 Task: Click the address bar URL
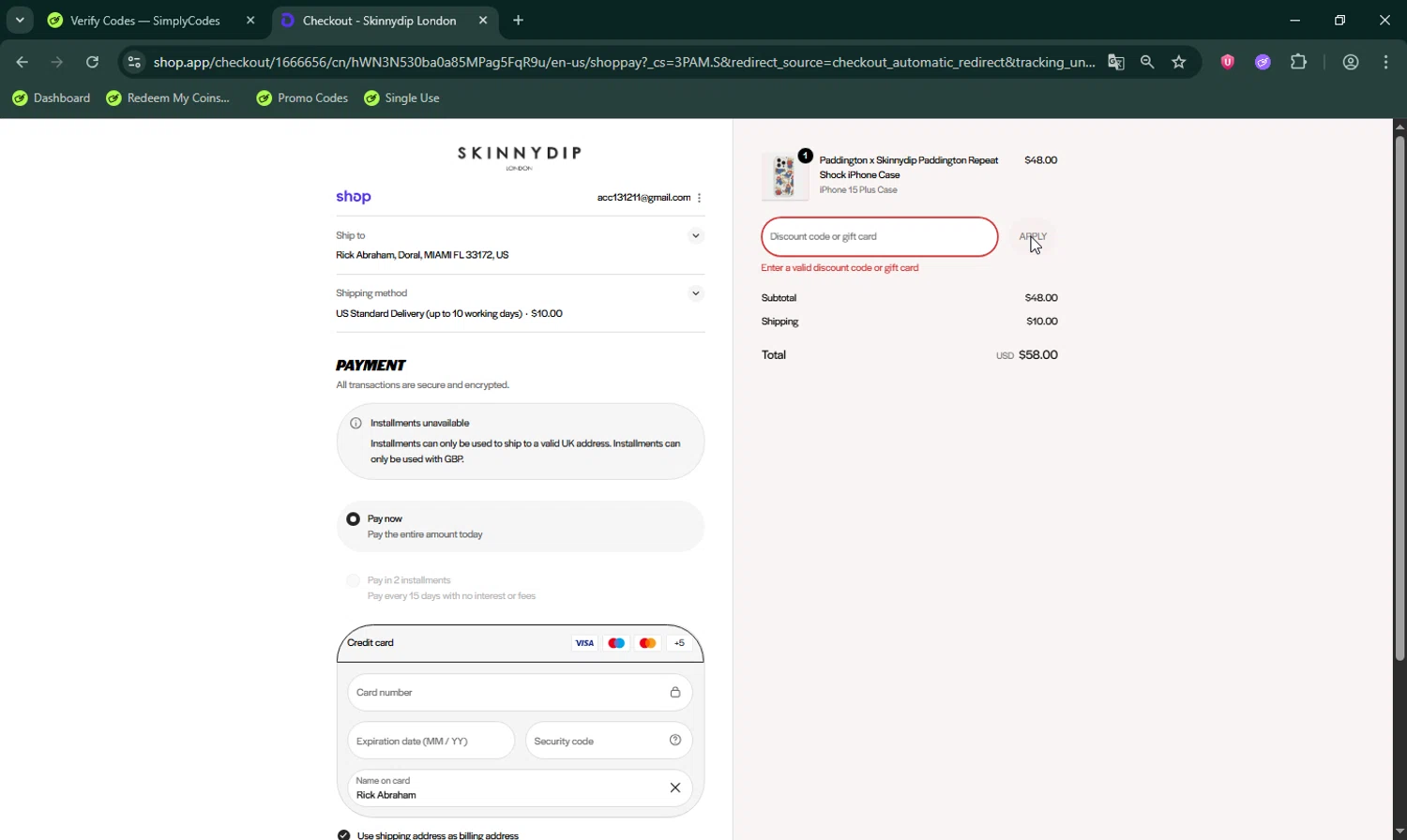point(624,62)
